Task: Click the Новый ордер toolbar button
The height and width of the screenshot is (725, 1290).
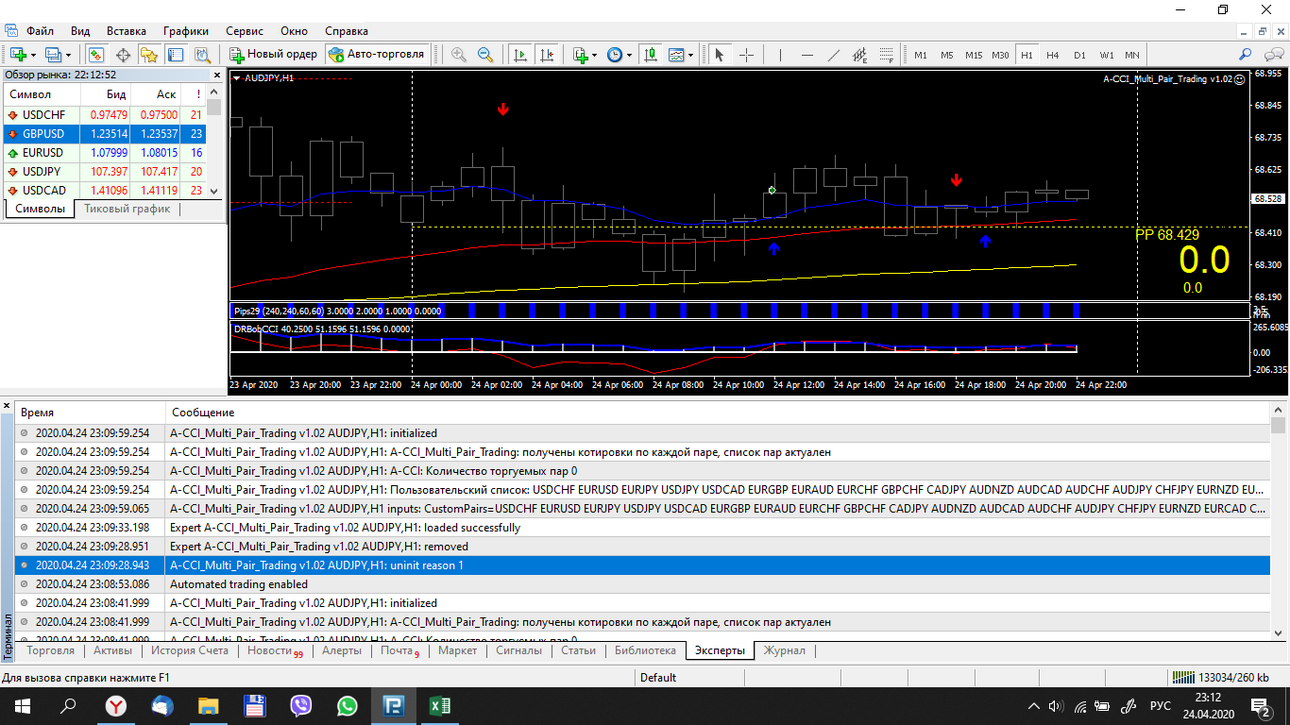Action: coord(273,54)
